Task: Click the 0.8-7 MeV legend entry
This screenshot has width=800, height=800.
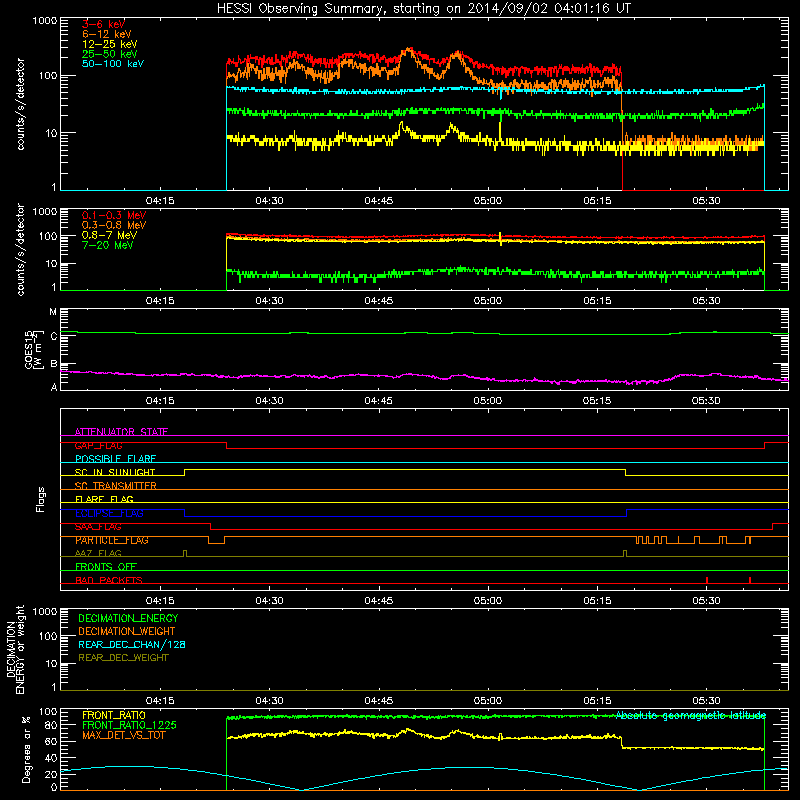Action: coord(110,235)
